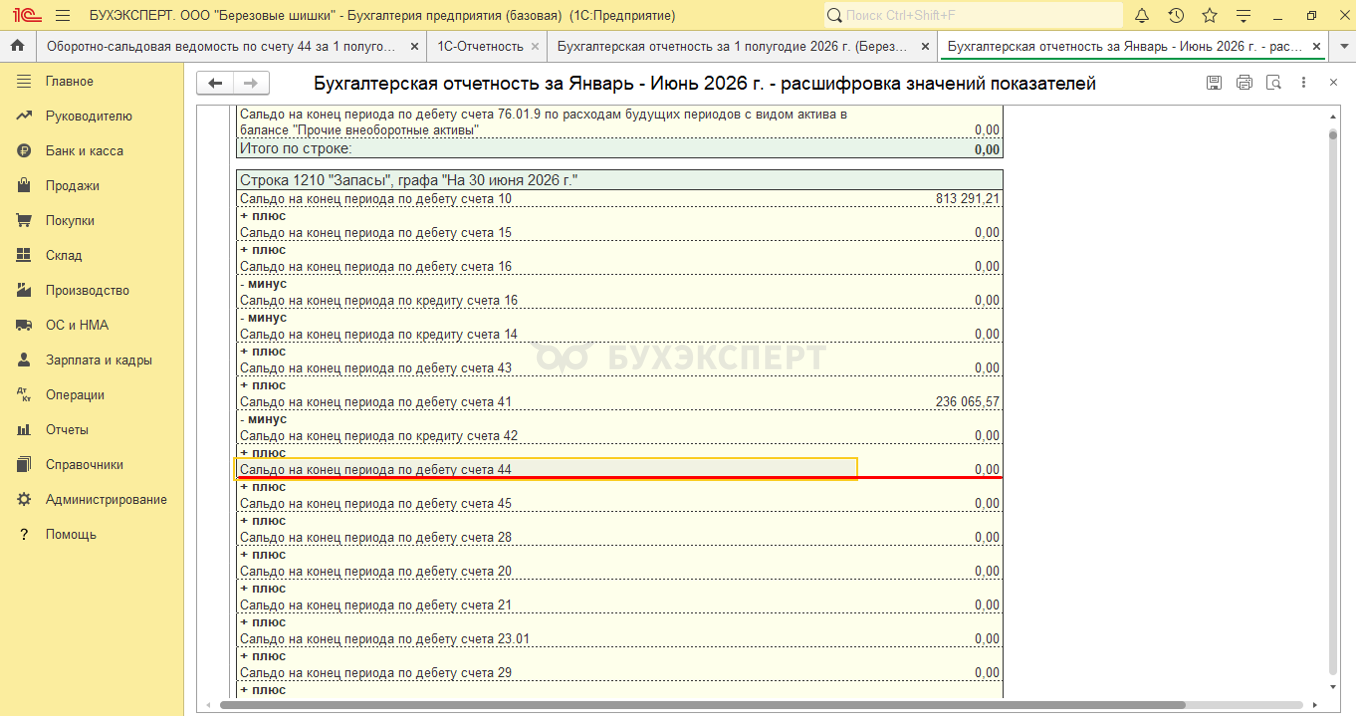The image size is (1356, 716).
Task: Open the 1C main menu logo
Action: pyautogui.click(x=26, y=15)
